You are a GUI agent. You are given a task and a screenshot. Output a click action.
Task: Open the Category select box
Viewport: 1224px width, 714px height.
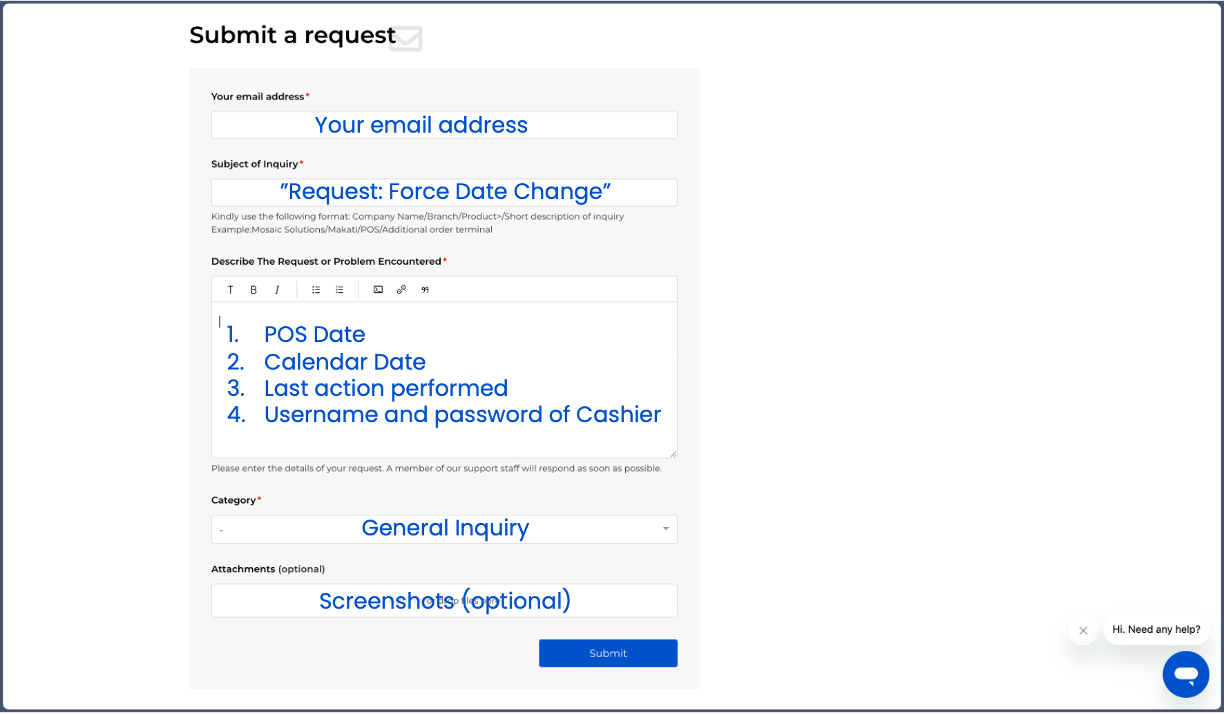pos(444,529)
